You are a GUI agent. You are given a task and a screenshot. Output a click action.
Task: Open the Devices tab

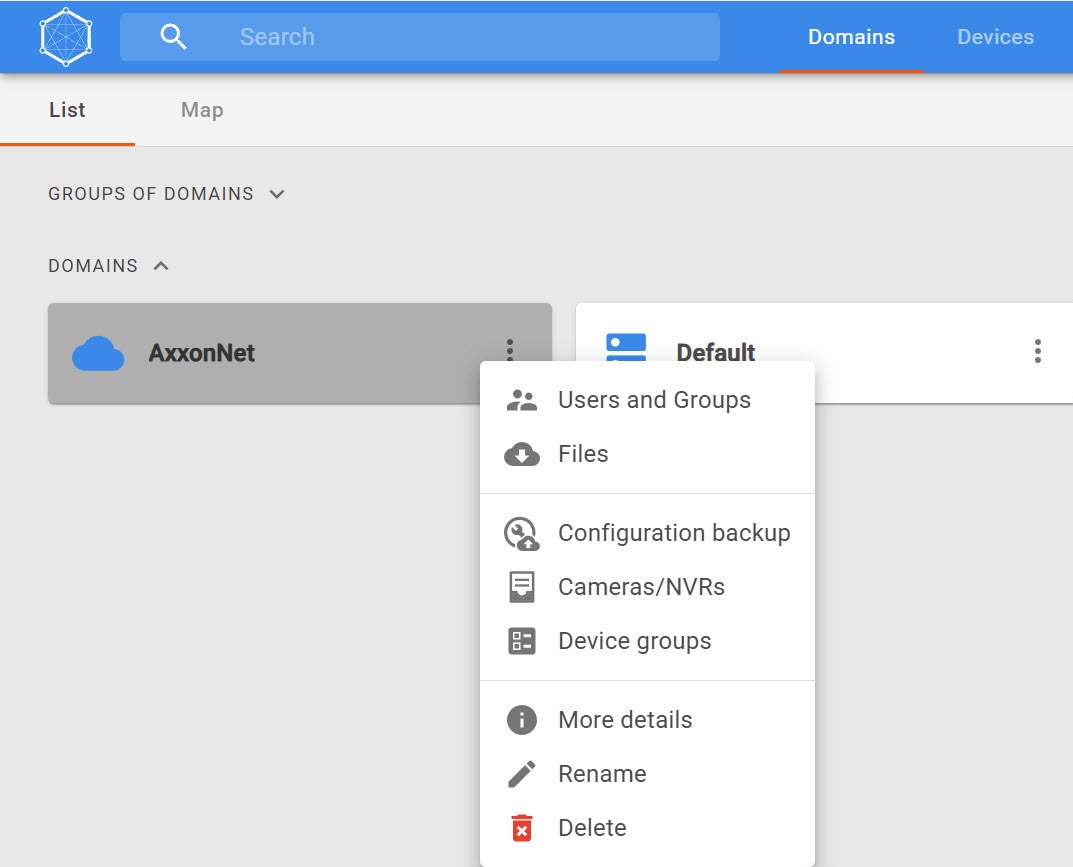(x=994, y=37)
